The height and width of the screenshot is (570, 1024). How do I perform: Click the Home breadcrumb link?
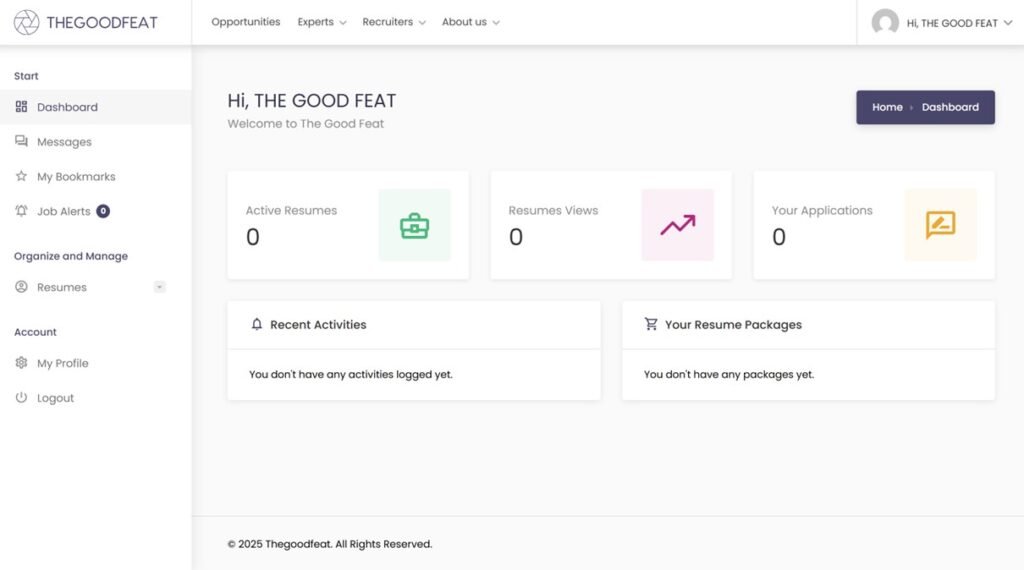(x=887, y=107)
